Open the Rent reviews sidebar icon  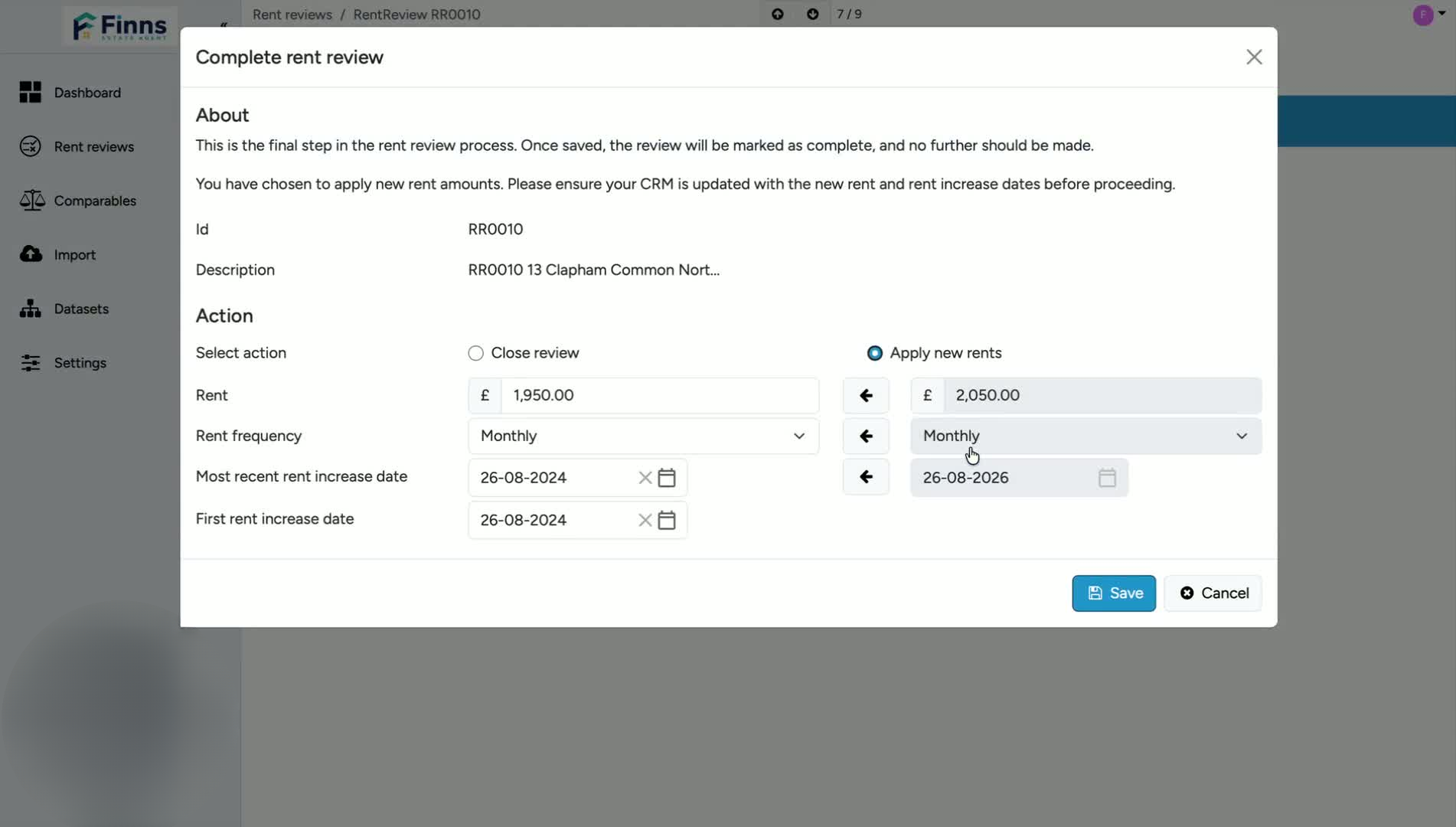tap(31, 146)
